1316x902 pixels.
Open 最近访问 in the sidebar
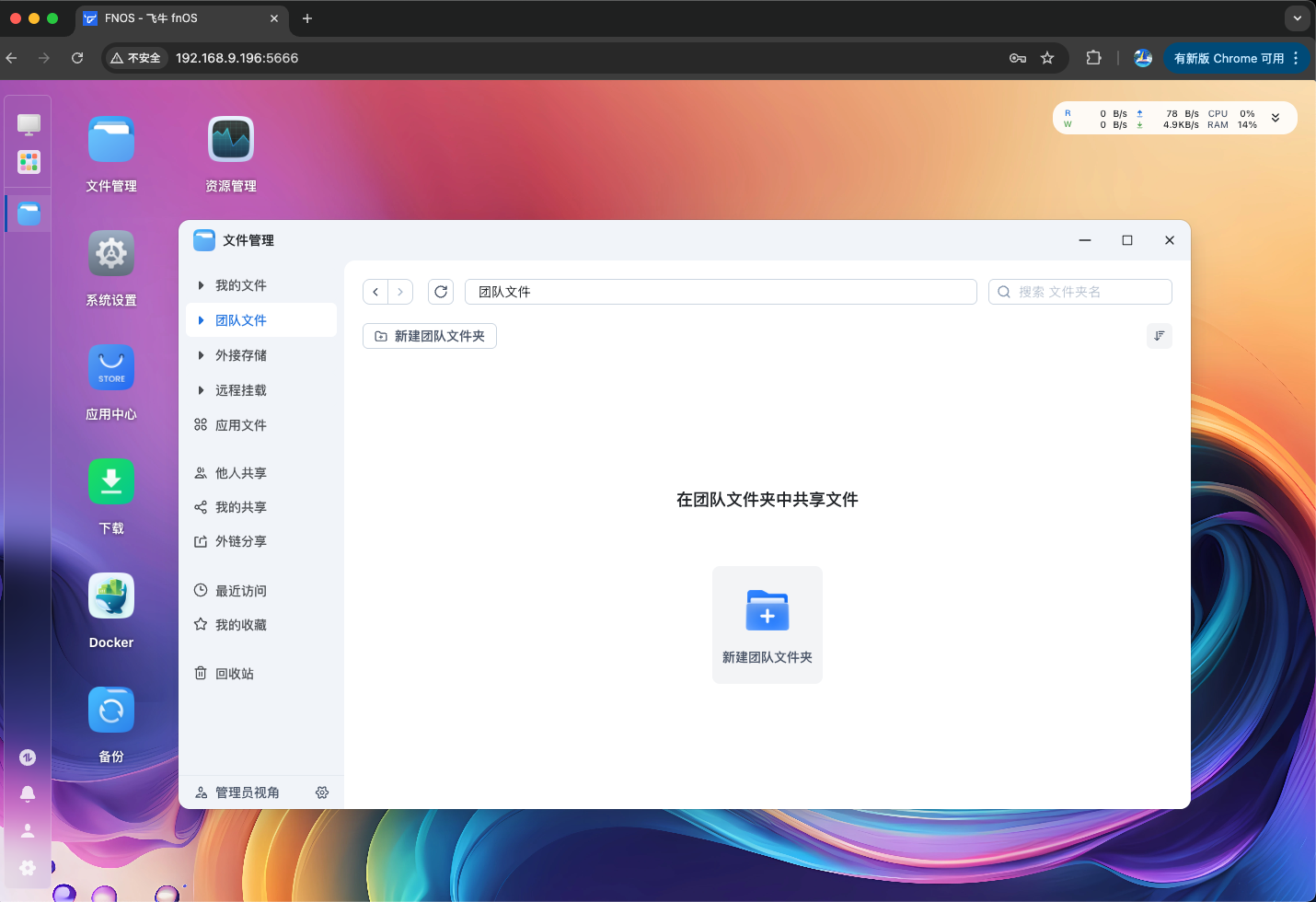pos(240,591)
